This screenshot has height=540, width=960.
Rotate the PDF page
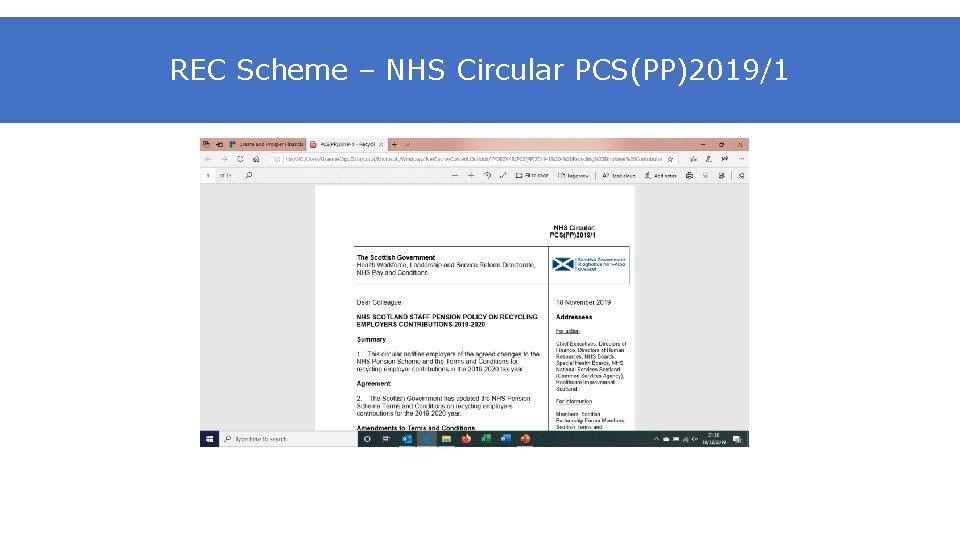click(x=487, y=176)
